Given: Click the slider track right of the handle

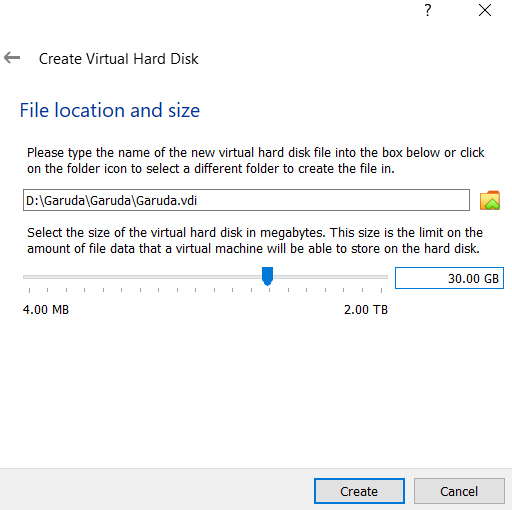Looking at the screenshot, I should pyautogui.click(x=330, y=277).
